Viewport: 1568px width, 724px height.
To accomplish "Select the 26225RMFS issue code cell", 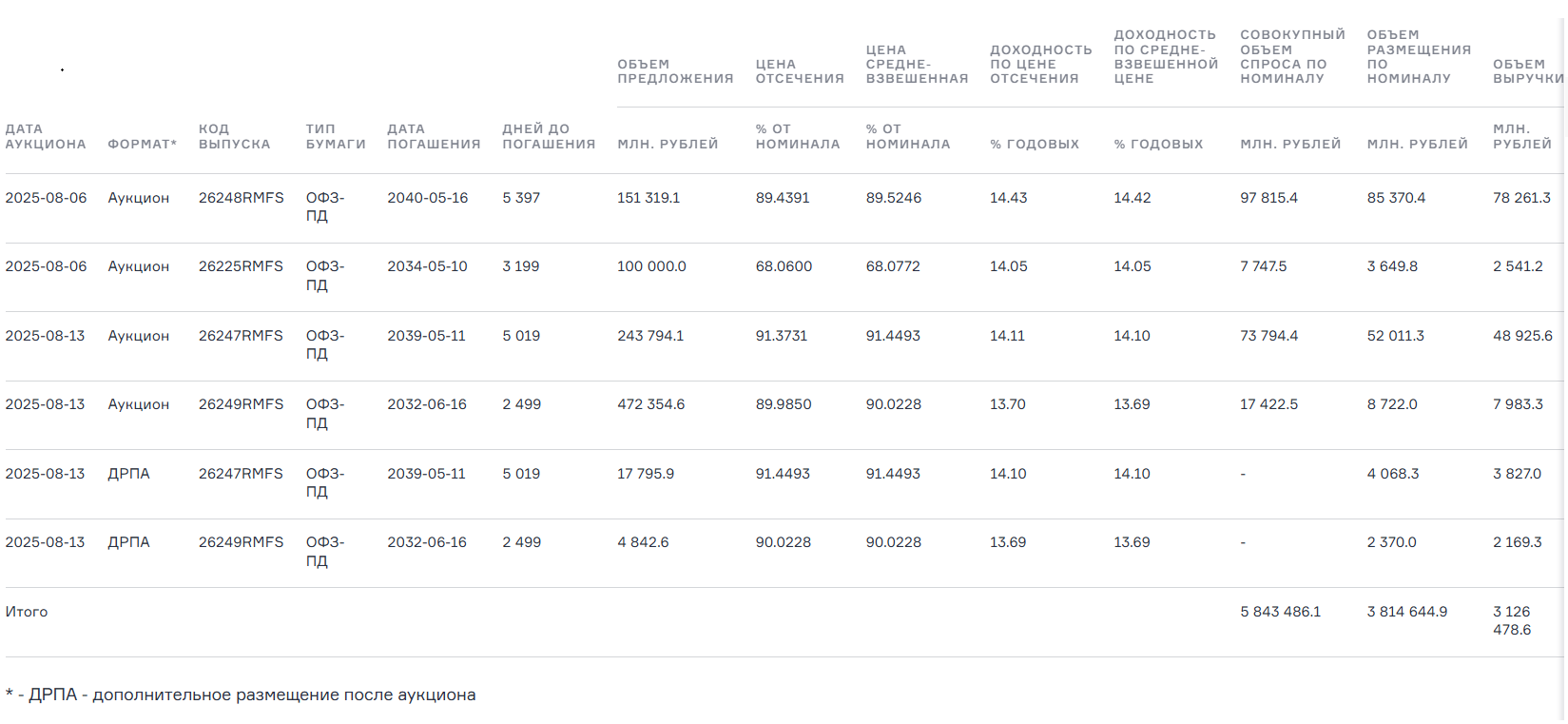I will (241, 266).
